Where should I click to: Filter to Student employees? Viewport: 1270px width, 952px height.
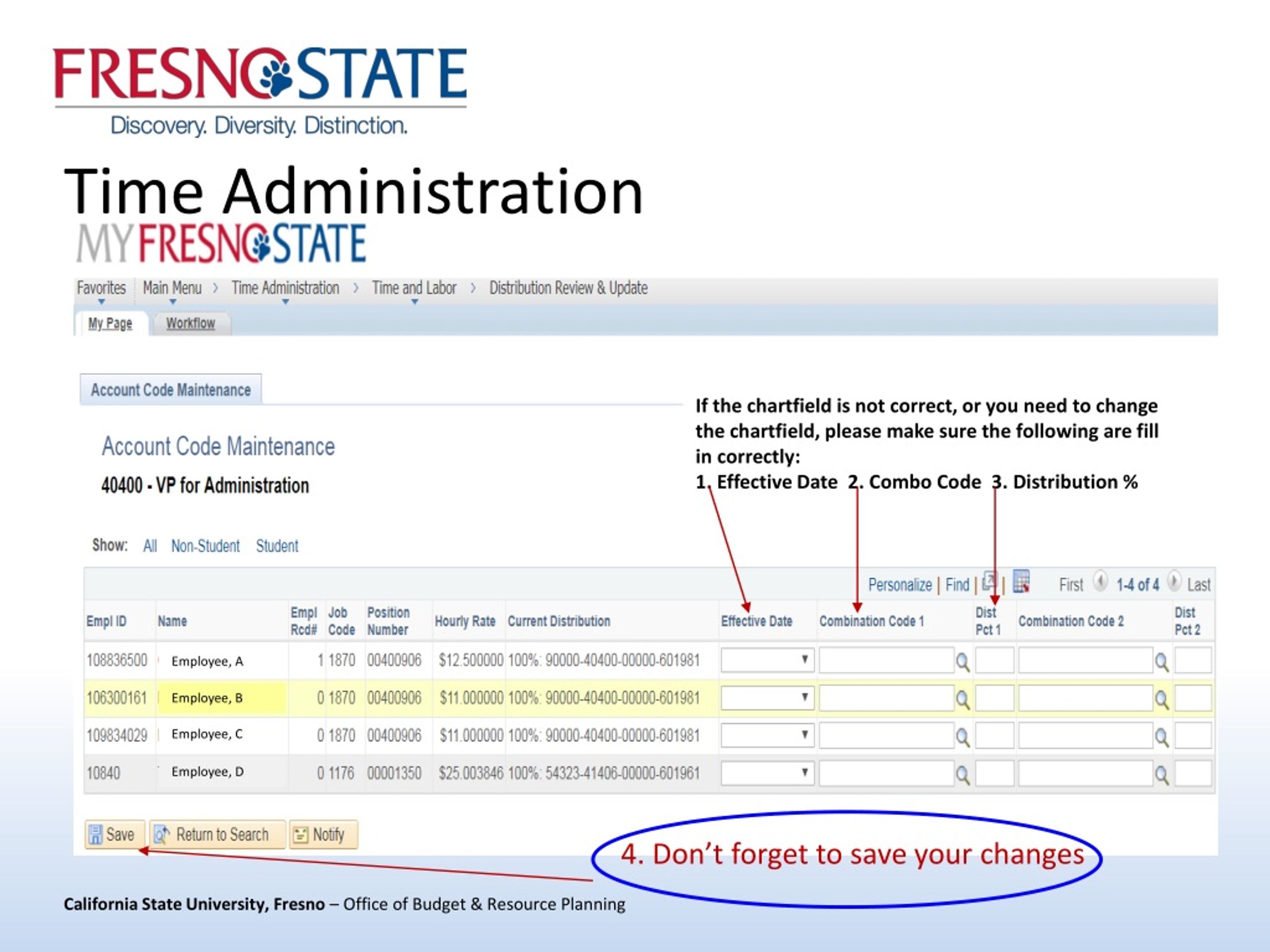pyautogui.click(x=277, y=546)
